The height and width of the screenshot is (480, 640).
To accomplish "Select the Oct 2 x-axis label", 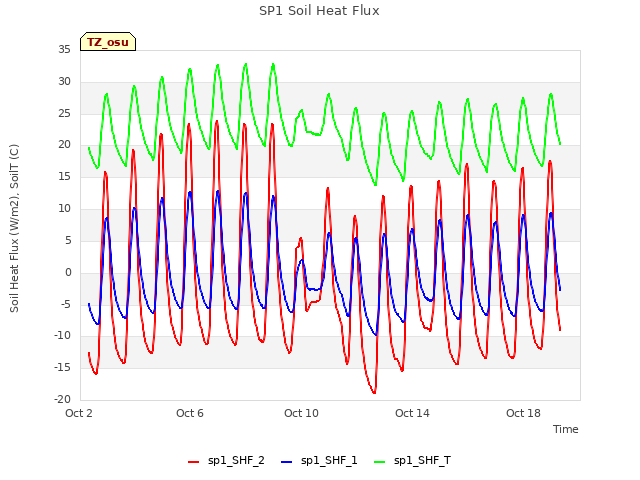I will click(79, 413).
